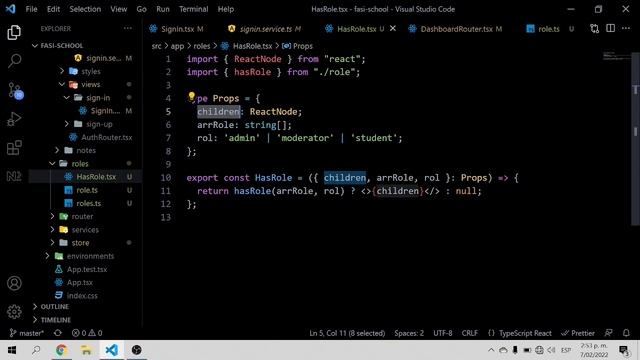640x360 pixels.
Task: Click the Ln 5, Col 11 status
Action: (x=347, y=333)
